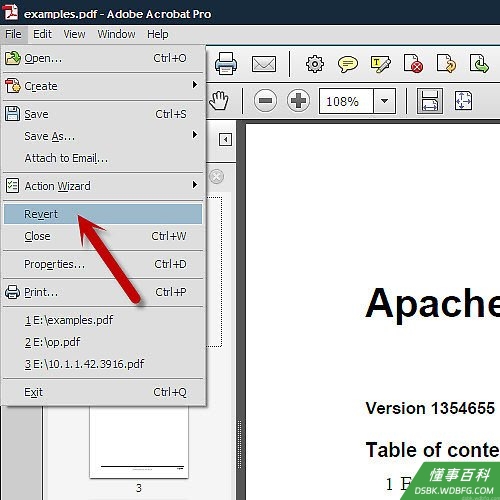Viewport: 500px width, 500px height.
Task: Click the 108% zoom value field
Action: (x=346, y=101)
